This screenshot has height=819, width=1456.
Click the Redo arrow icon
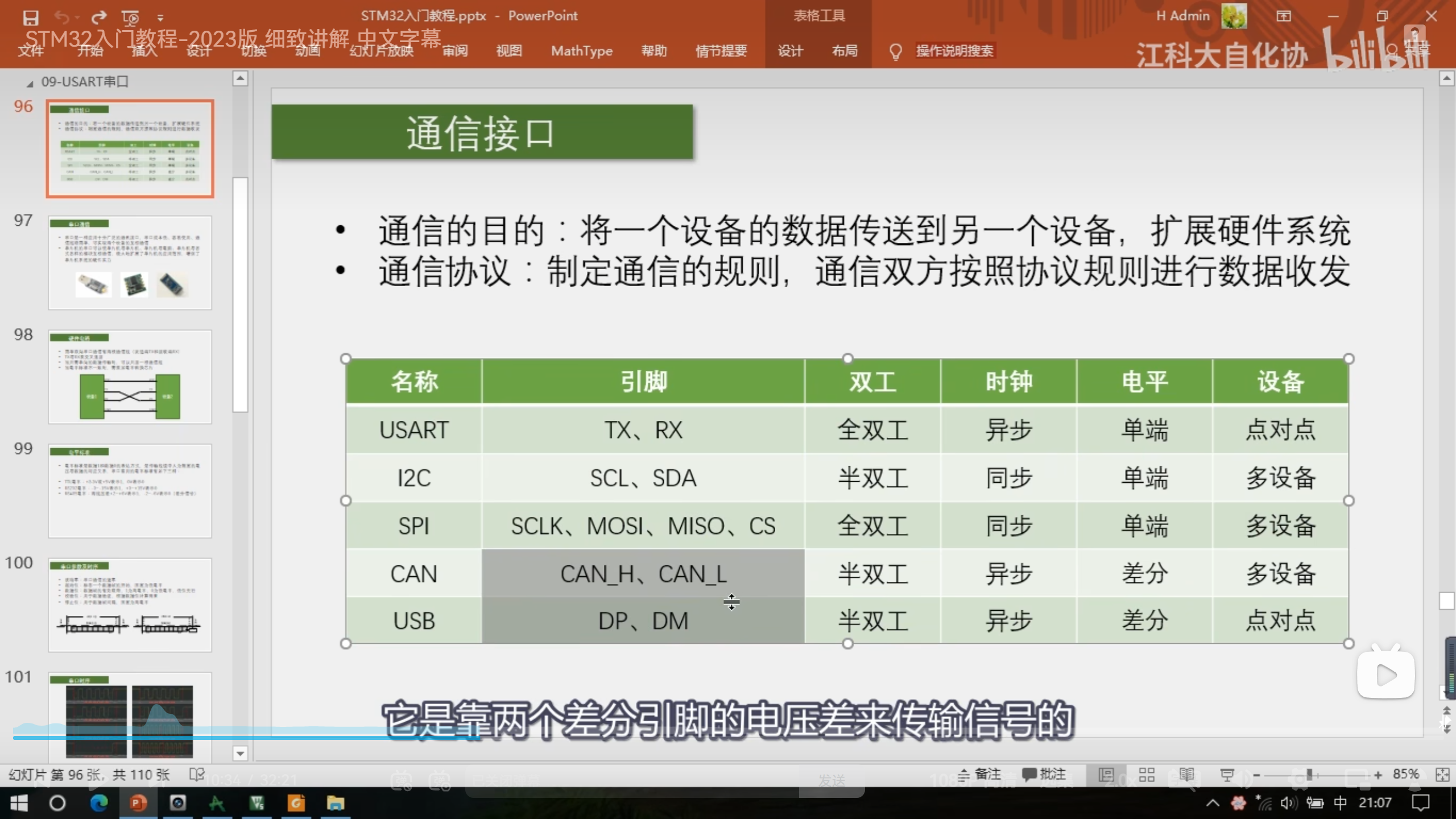coord(99,18)
